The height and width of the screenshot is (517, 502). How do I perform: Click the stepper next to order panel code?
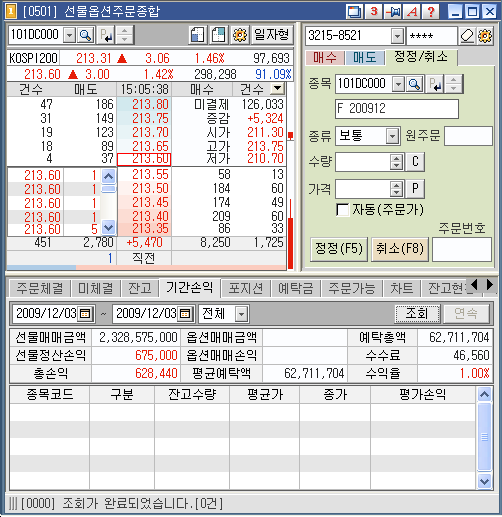(x=454, y=84)
